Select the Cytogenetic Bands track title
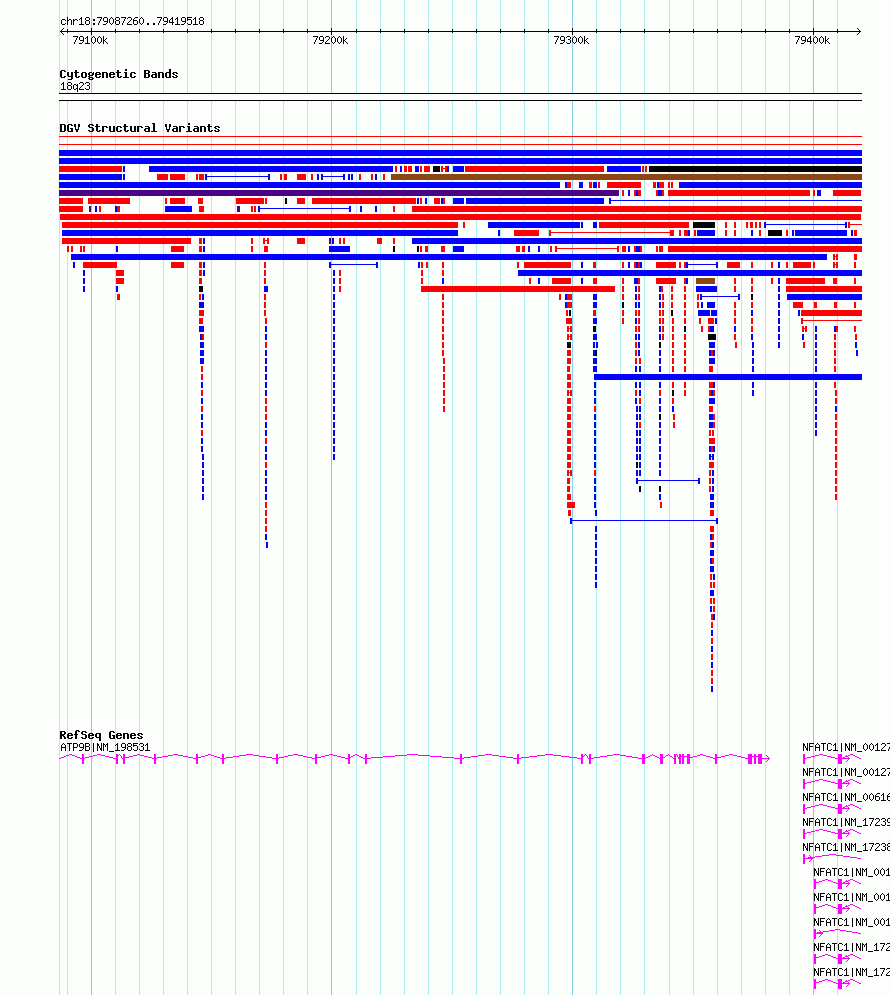Screen dimensions: 890x995 (119, 74)
